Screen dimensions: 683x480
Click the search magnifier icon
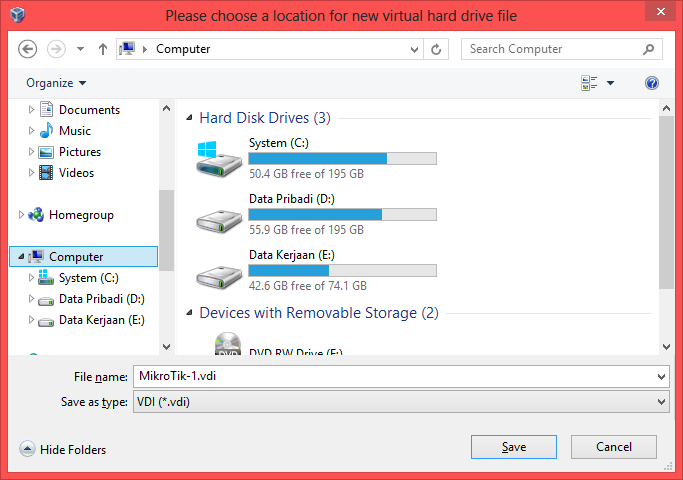point(649,49)
